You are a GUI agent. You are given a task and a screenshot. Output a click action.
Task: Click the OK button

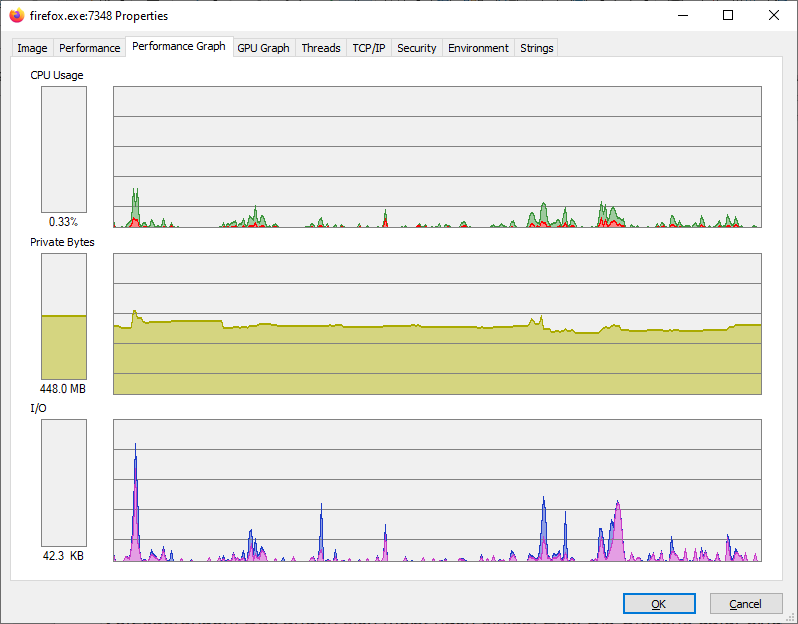coord(659,604)
